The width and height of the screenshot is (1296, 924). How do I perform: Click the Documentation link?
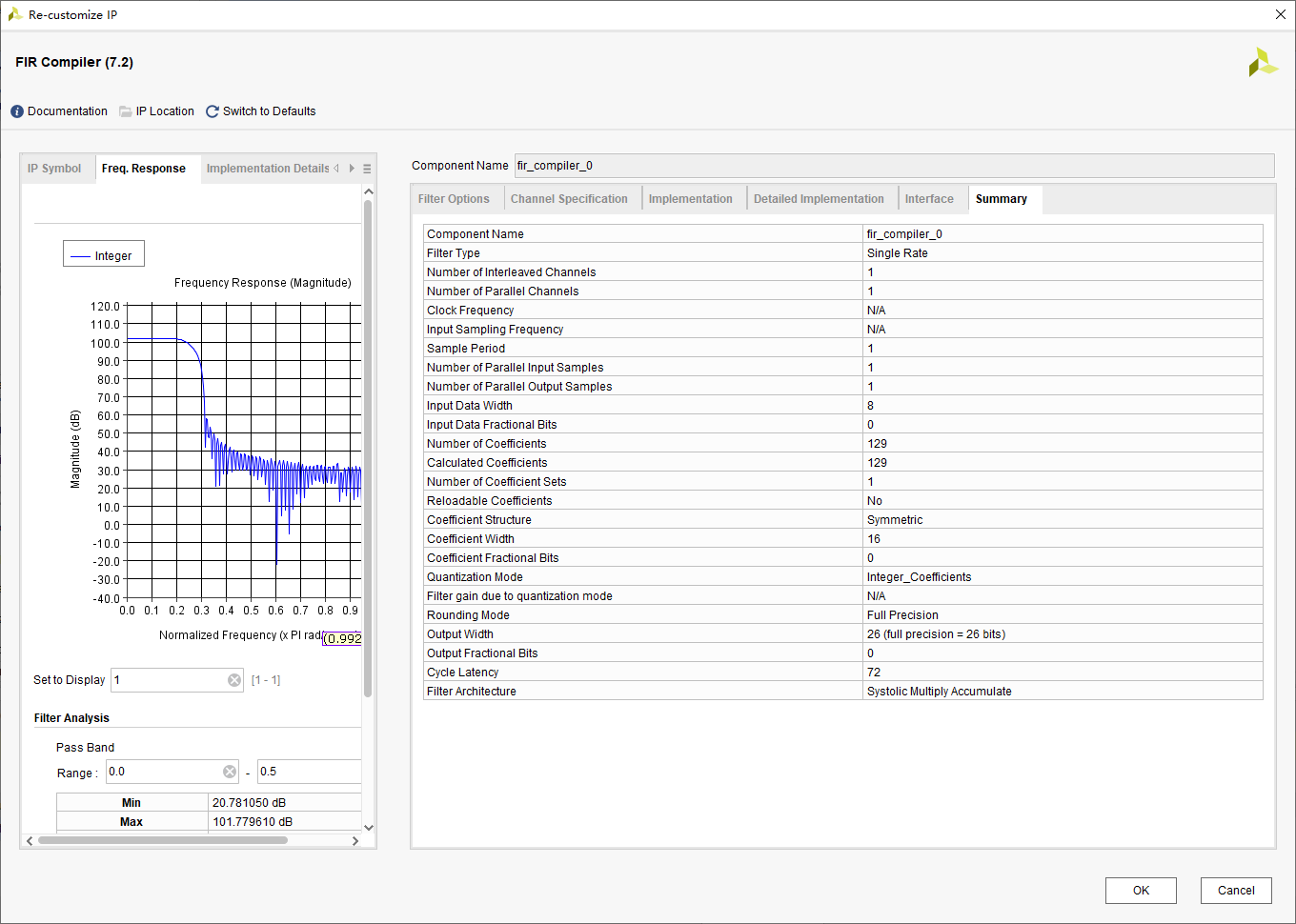coord(68,111)
